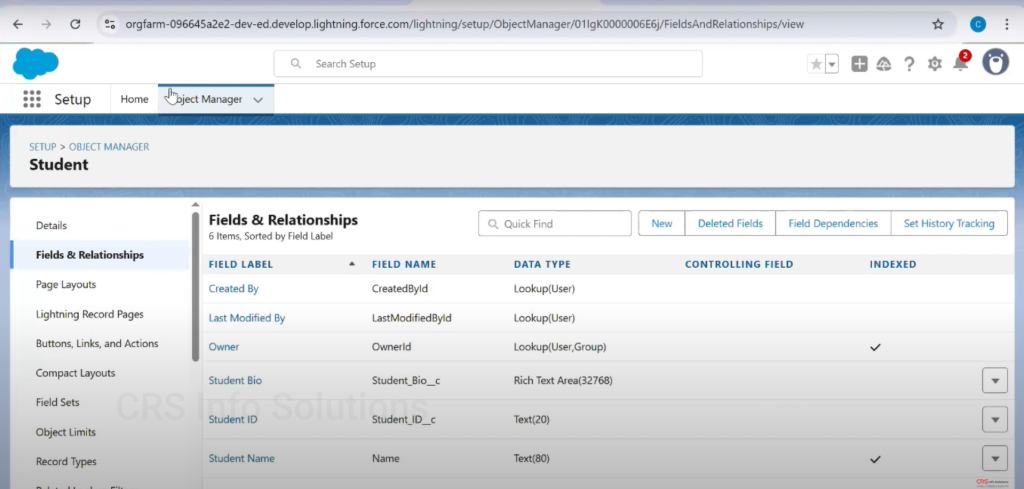Open Student Bio row actions dropdown
This screenshot has width=1024, height=489.
coord(995,380)
